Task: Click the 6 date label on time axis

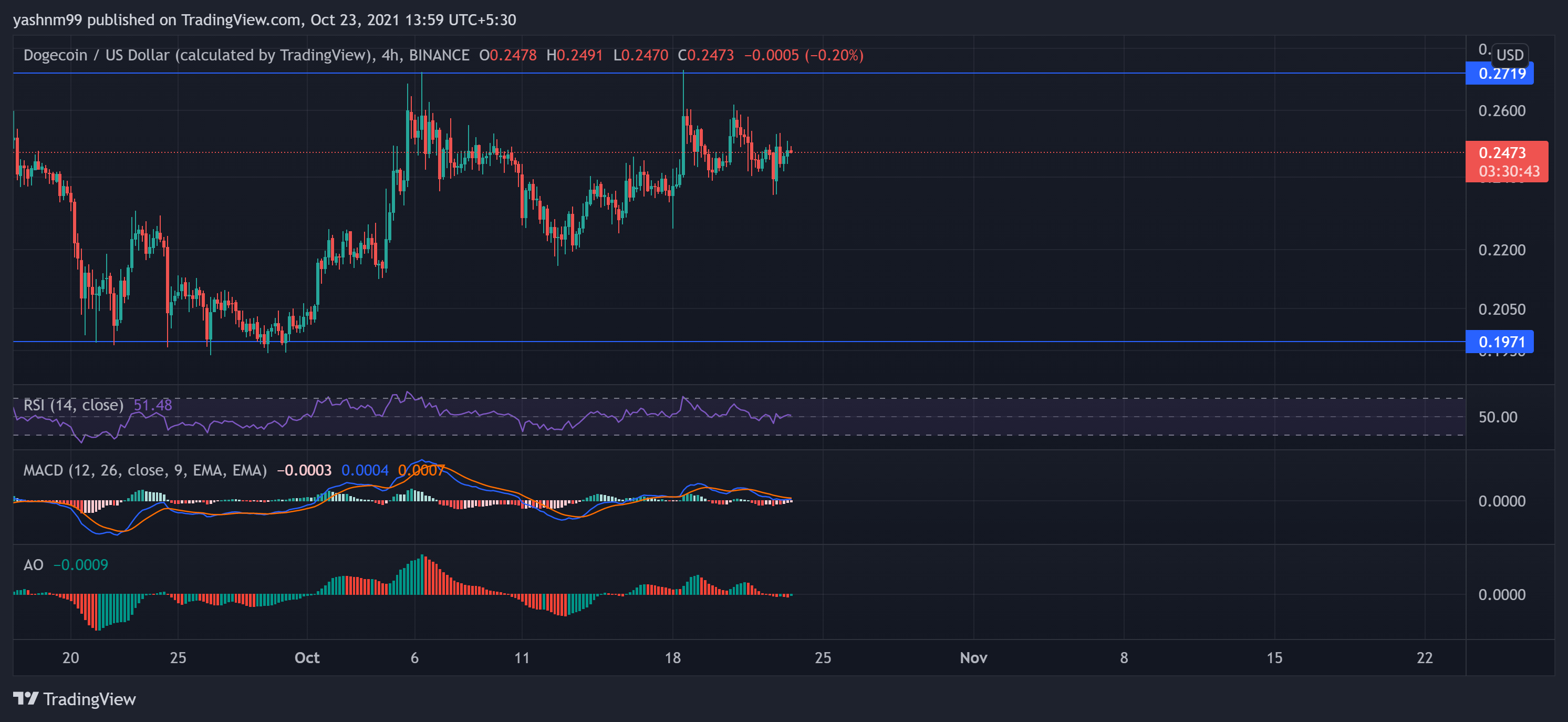Action: click(x=414, y=657)
